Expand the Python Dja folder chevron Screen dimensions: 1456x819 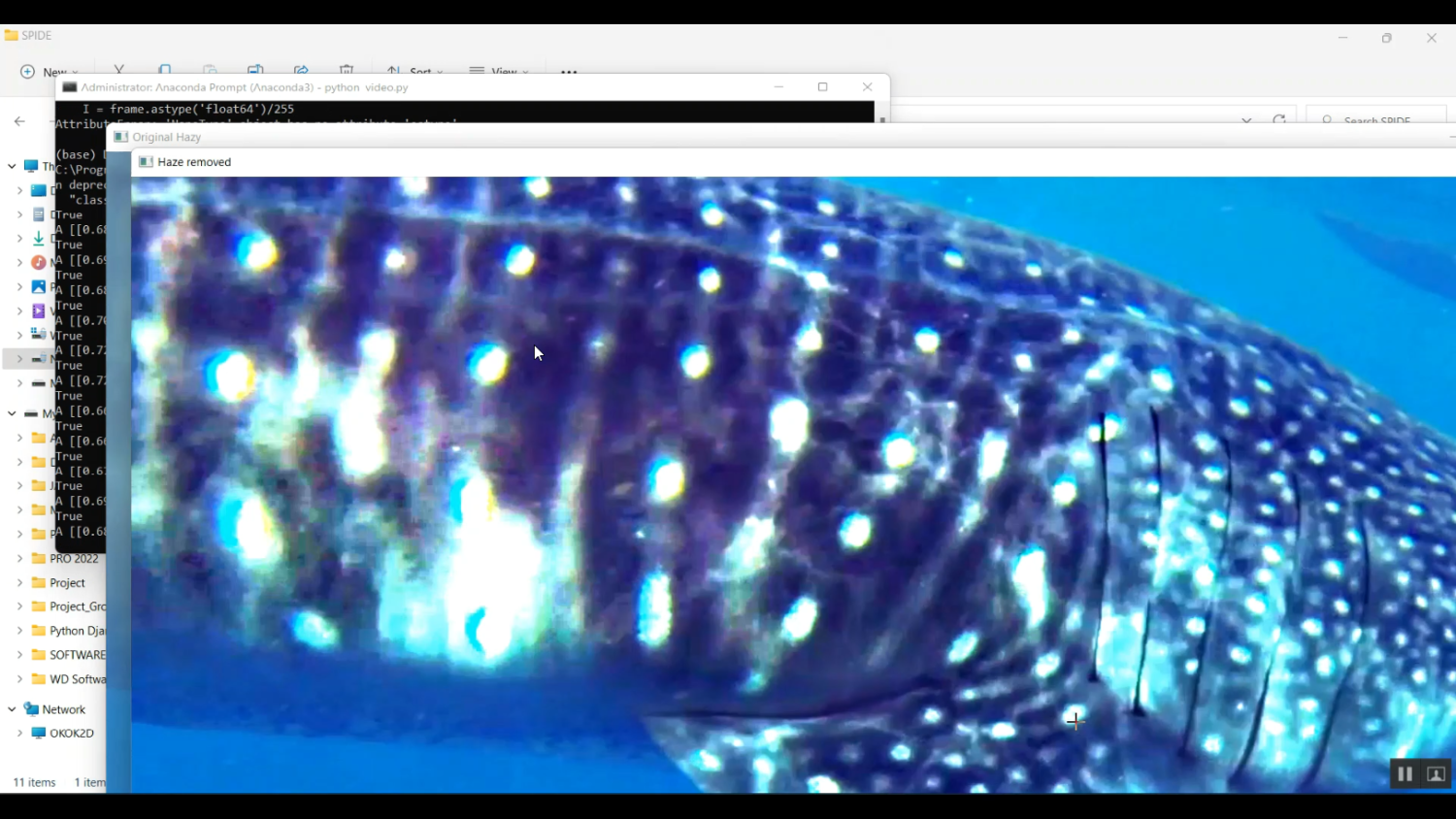point(19,631)
